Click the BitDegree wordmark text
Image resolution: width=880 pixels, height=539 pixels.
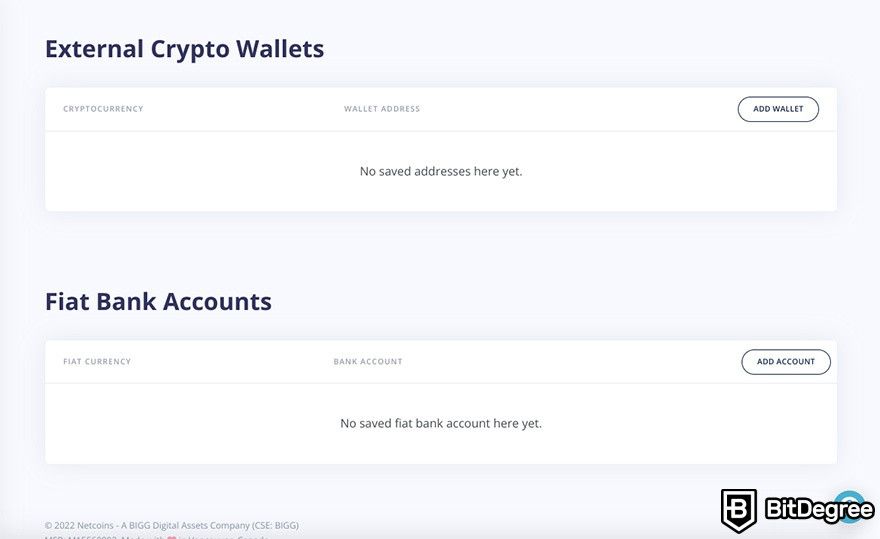pos(819,509)
